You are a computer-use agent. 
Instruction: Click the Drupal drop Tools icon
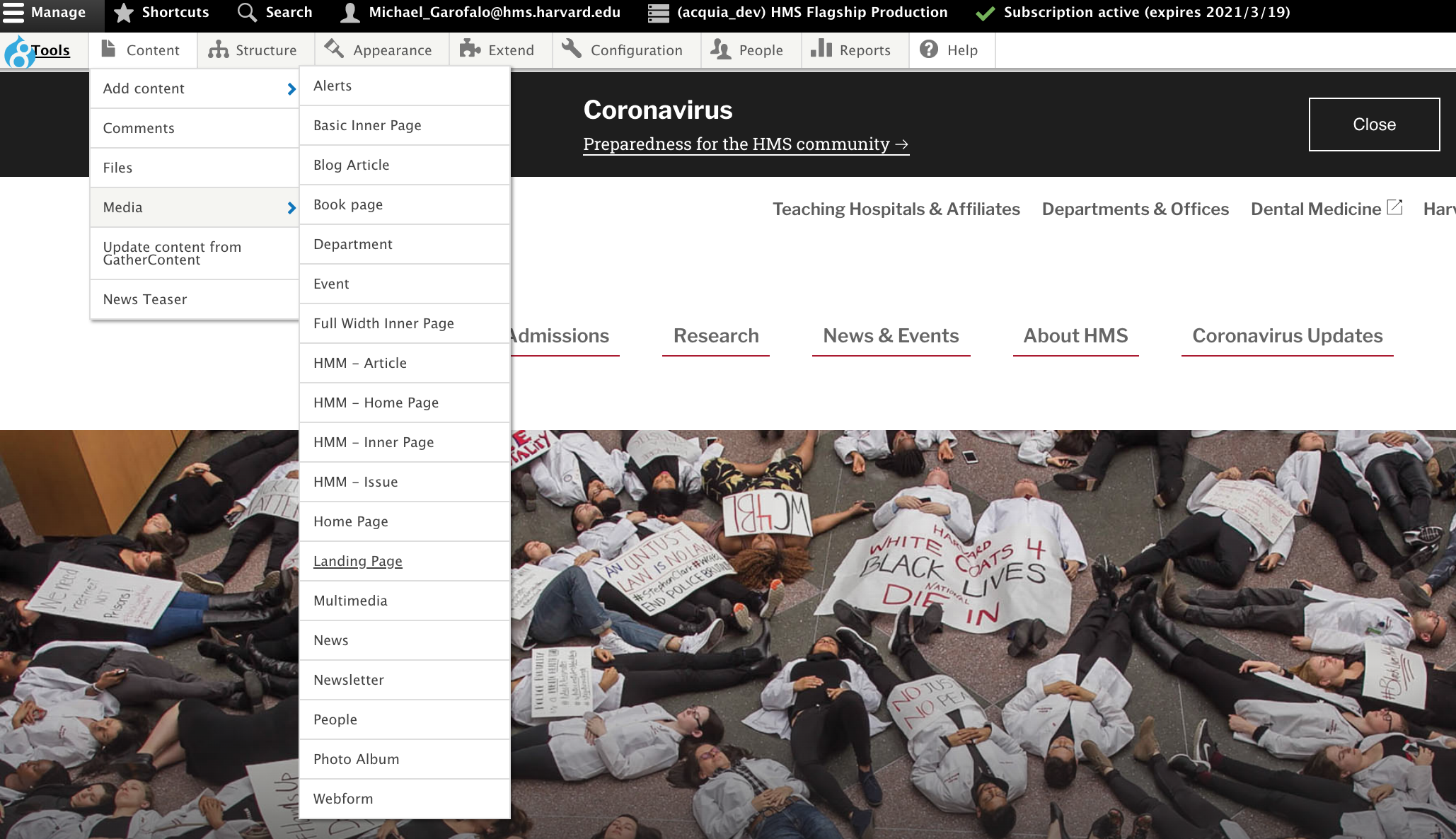point(18,52)
